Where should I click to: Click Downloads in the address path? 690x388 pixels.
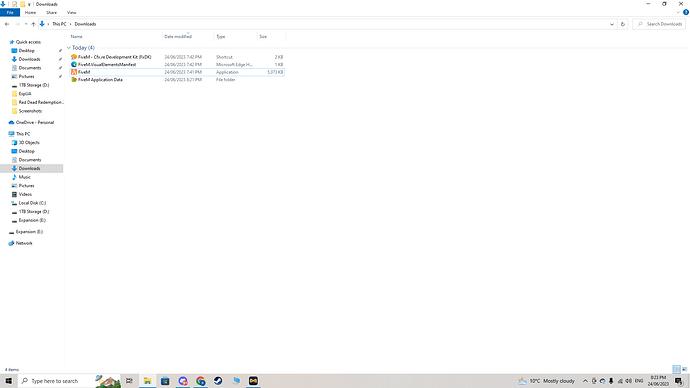[x=85, y=24]
